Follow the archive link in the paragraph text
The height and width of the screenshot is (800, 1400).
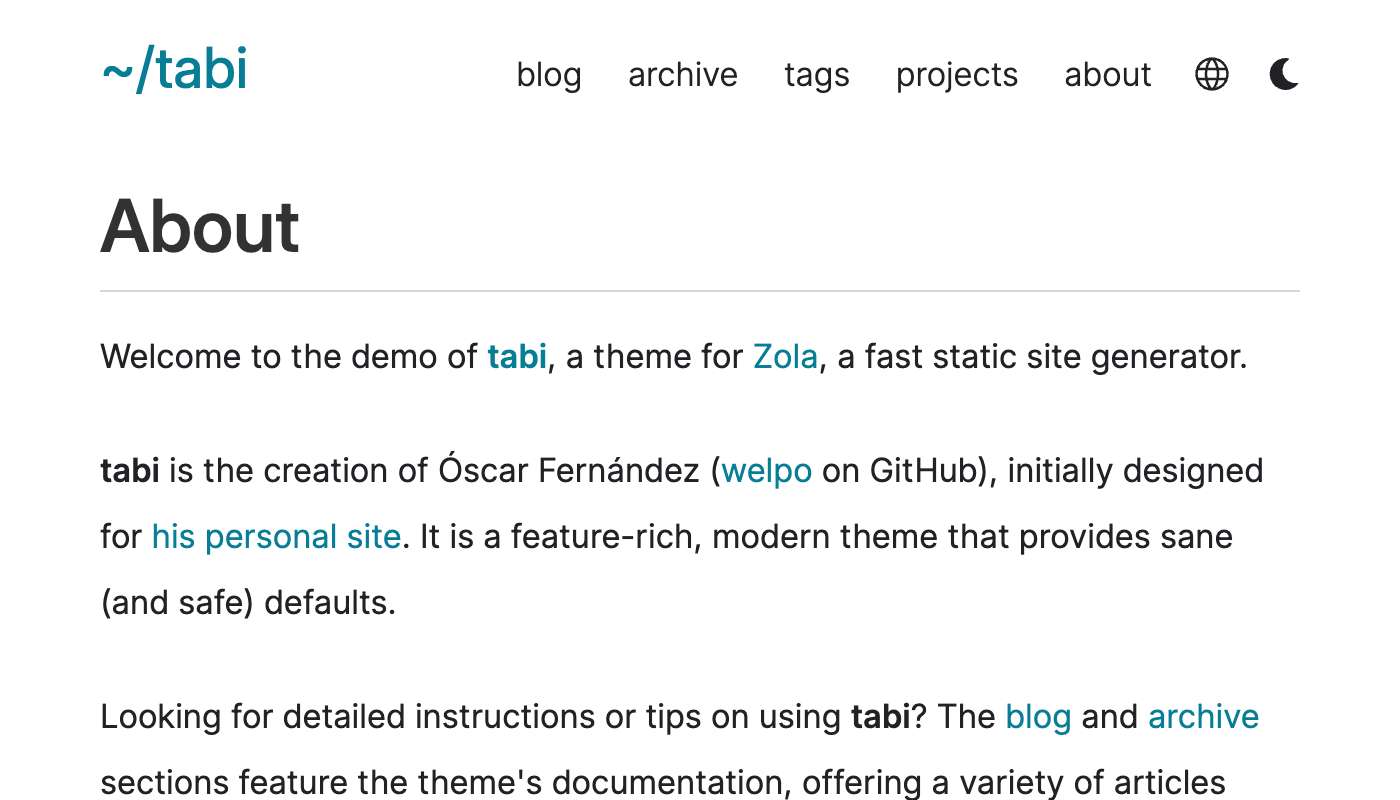[x=1203, y=717]
